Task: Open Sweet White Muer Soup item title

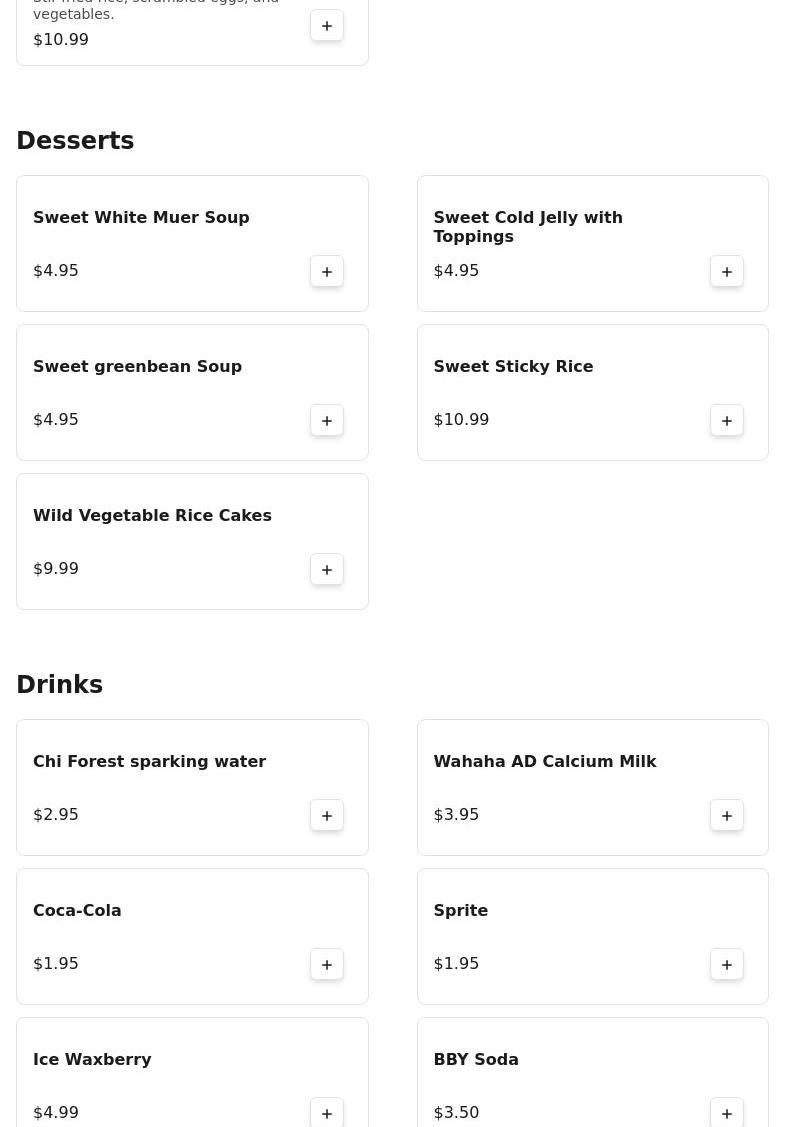Action: tap(141, 217)
